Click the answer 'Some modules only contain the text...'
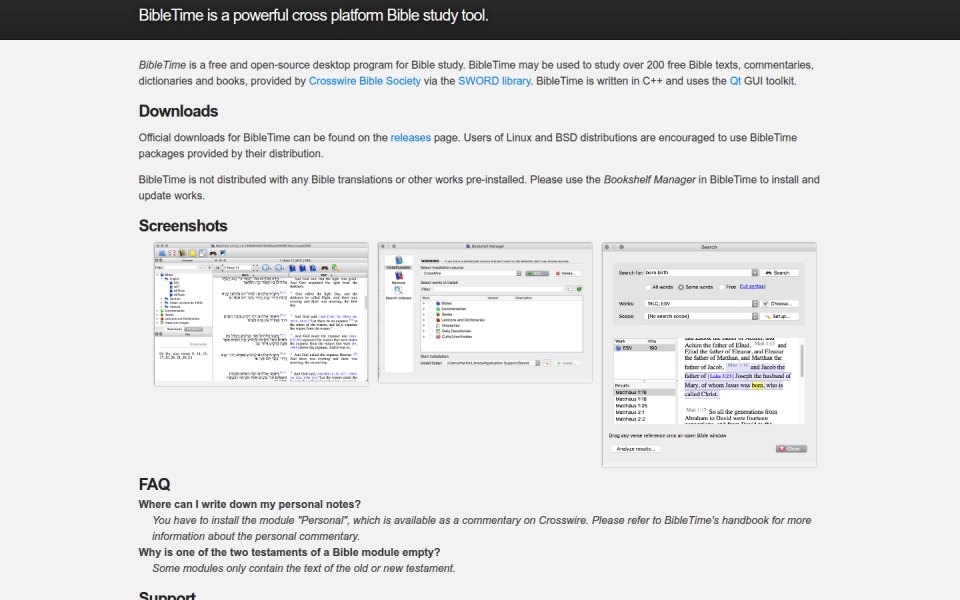Screen dimensions: 960x600 304,568
